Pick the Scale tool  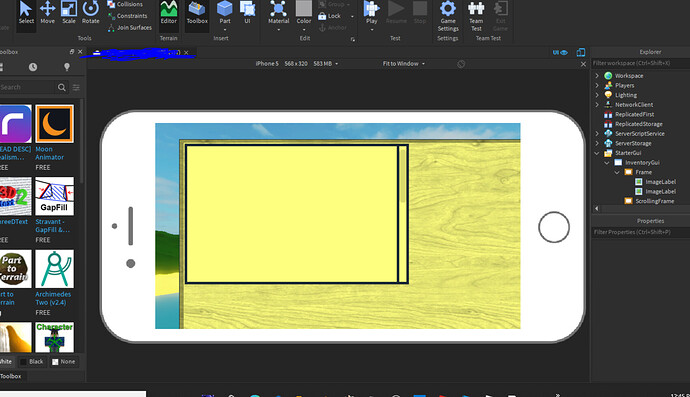coord(69,12)
